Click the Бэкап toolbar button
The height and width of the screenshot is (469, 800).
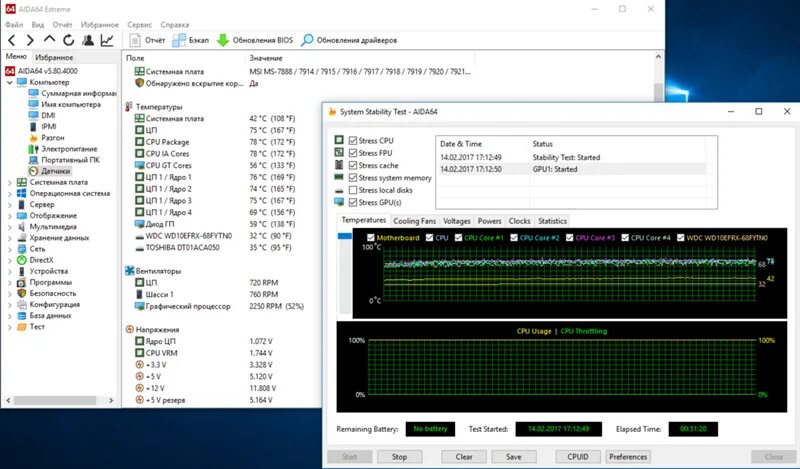(x=191, y=40)
